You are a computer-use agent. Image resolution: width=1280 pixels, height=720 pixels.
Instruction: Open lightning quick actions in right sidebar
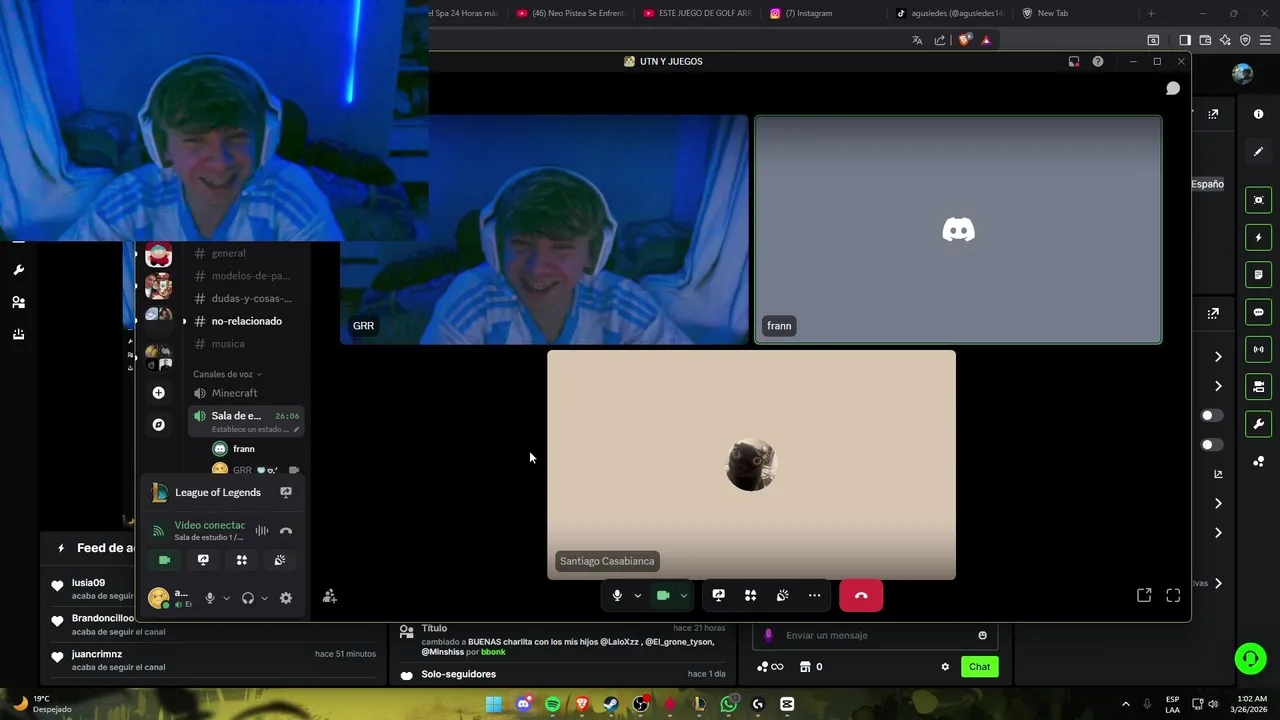pyautogui.click(x=1259, y=238)
